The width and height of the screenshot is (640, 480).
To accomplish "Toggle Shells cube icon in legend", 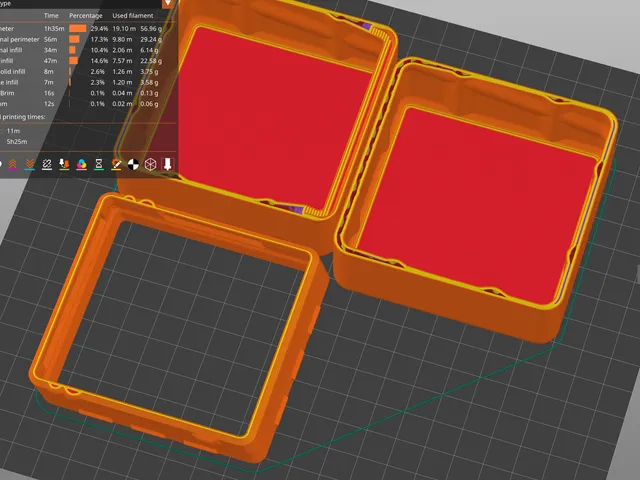I will [151, 164].
